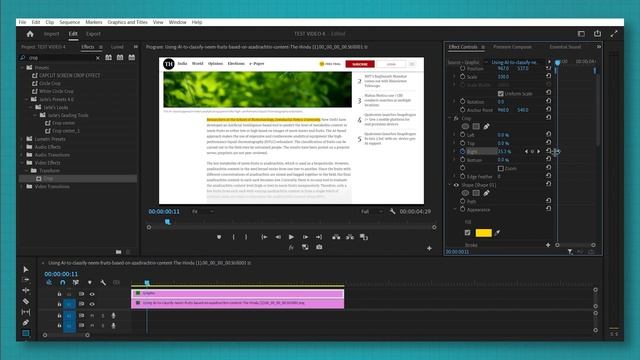
Task: Switch to Export workspace
Action: 93,34
